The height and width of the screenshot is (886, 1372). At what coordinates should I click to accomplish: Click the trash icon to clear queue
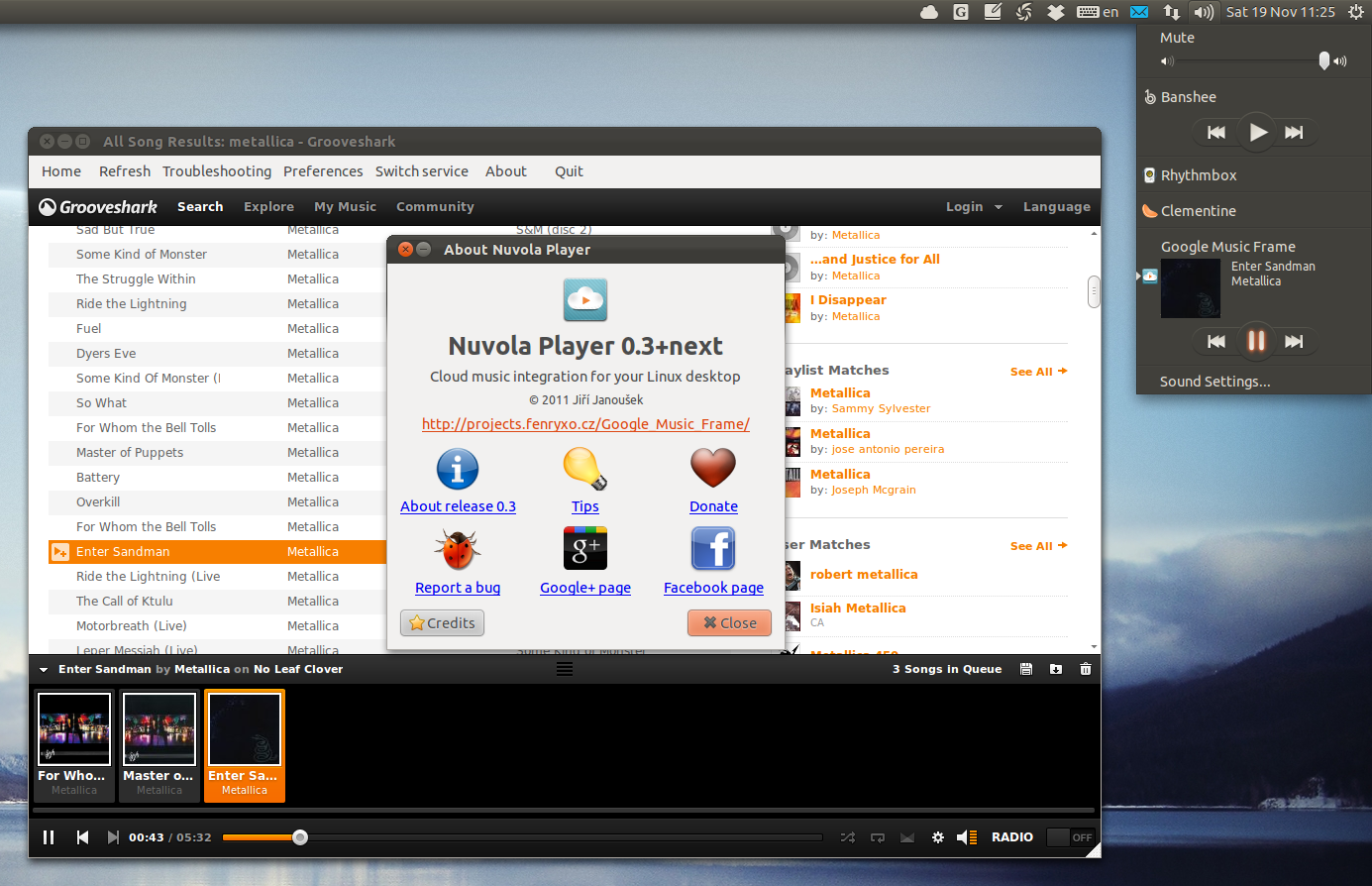click(1086, 669)
